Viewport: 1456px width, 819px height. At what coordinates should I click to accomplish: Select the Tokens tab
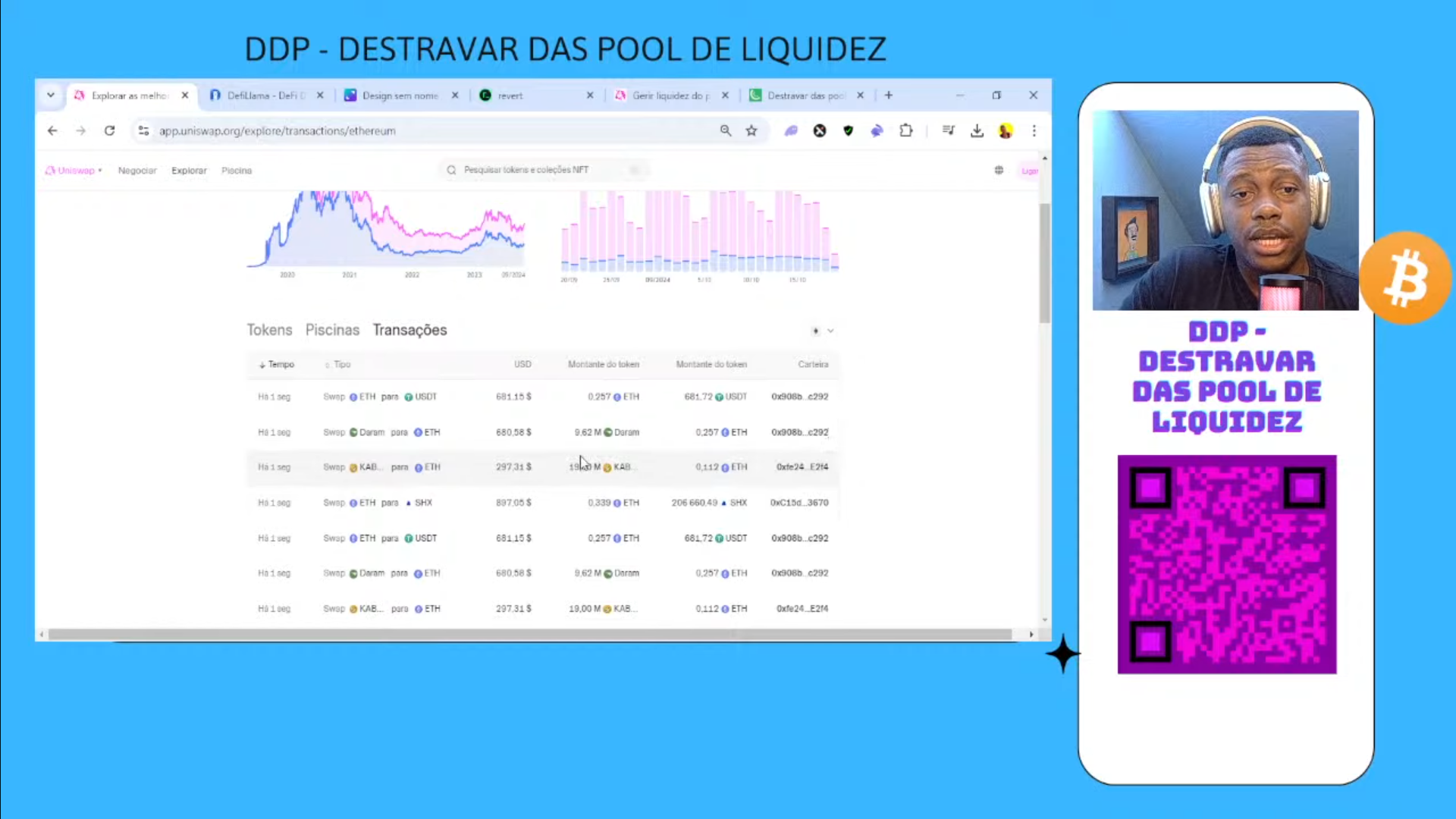[x=269, y=330]
